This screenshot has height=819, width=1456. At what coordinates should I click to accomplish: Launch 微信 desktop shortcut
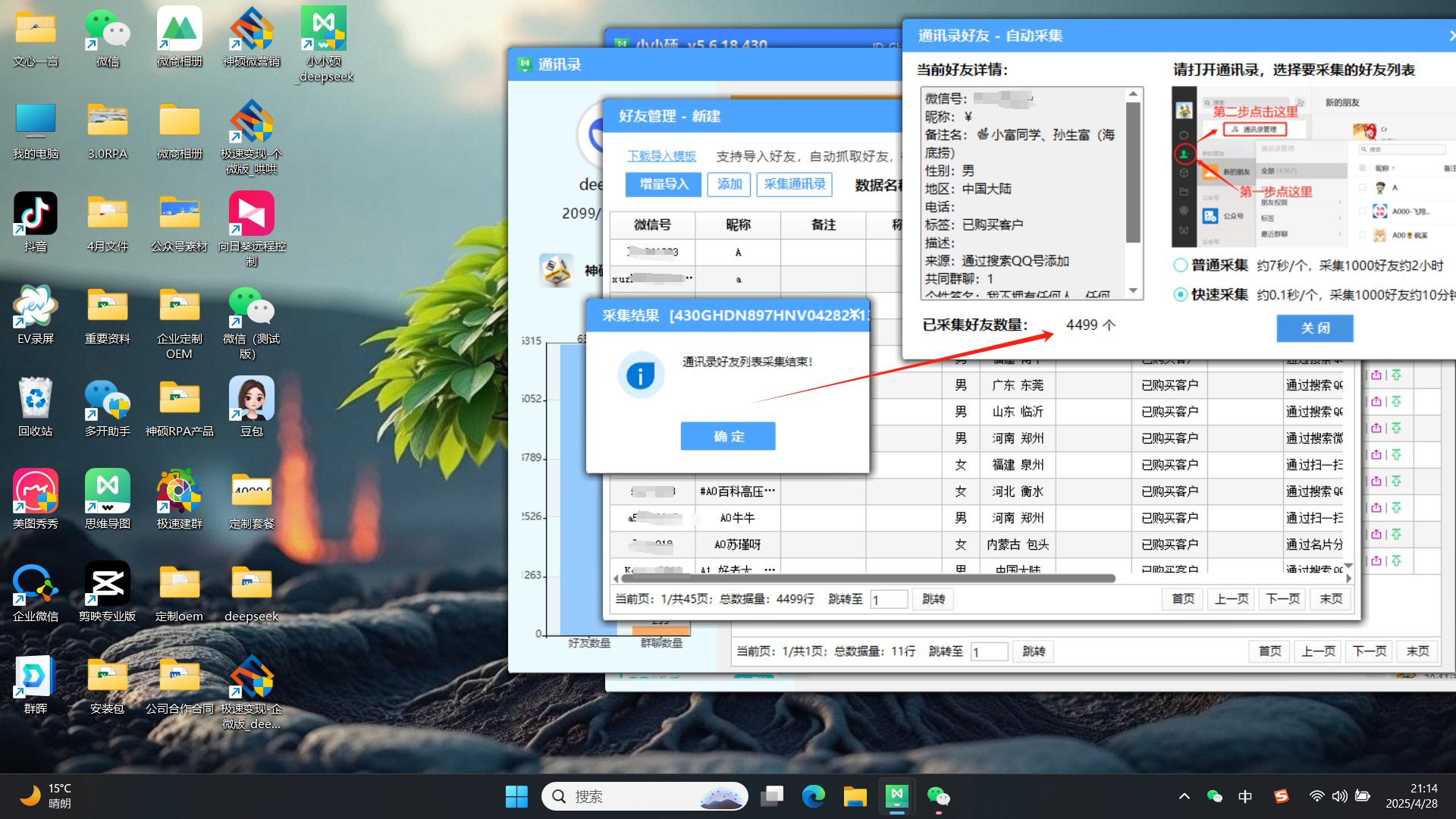click(107, 38)
